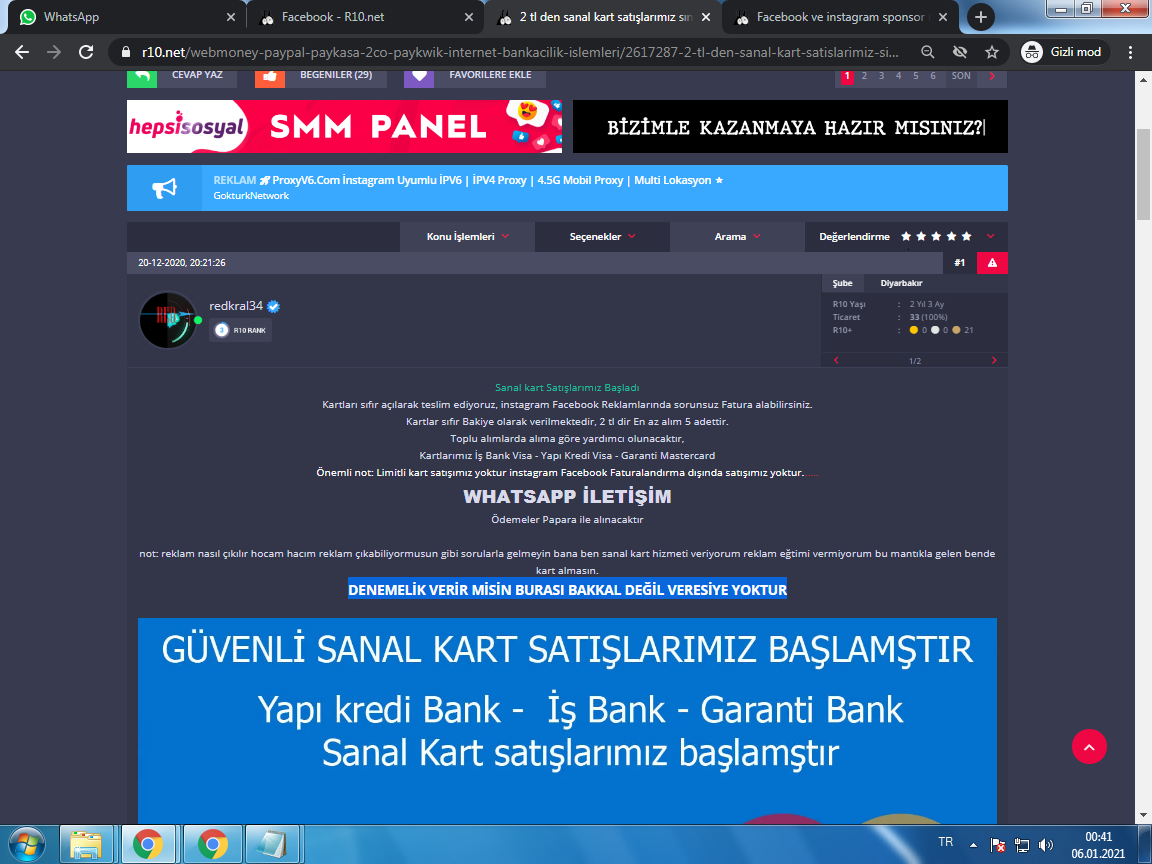
Task: Click the R10 RANK badge
Action: point(241,331)
